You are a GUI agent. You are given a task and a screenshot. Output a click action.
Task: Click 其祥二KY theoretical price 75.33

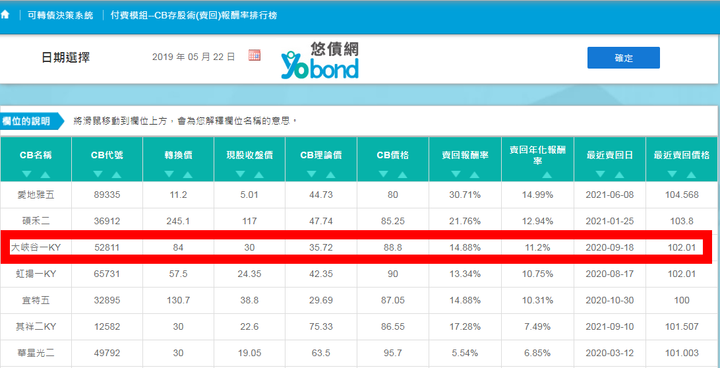(321, 327)
